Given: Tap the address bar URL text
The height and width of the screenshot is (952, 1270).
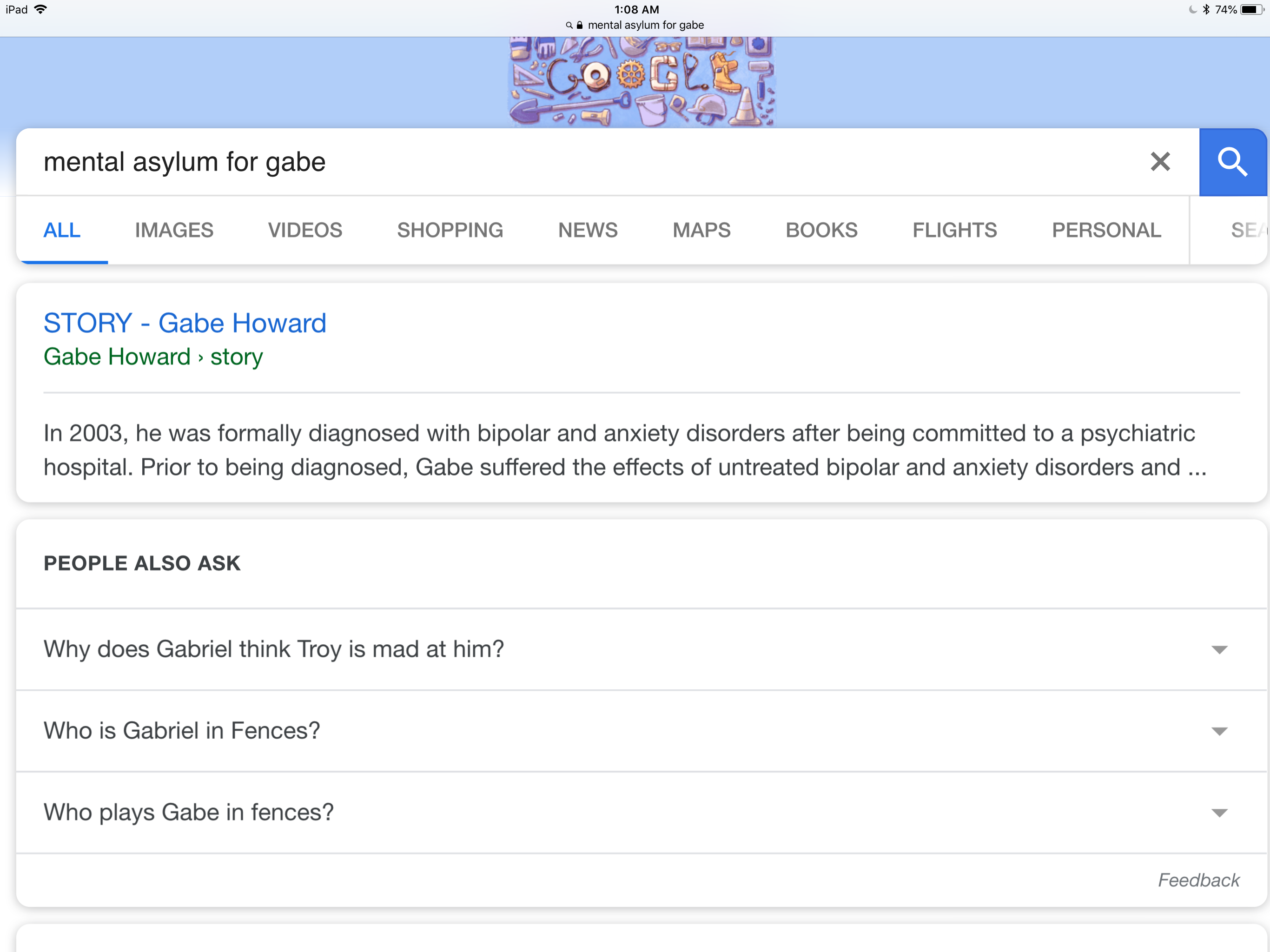Looking at the screenshot, I should click(645, 25).
